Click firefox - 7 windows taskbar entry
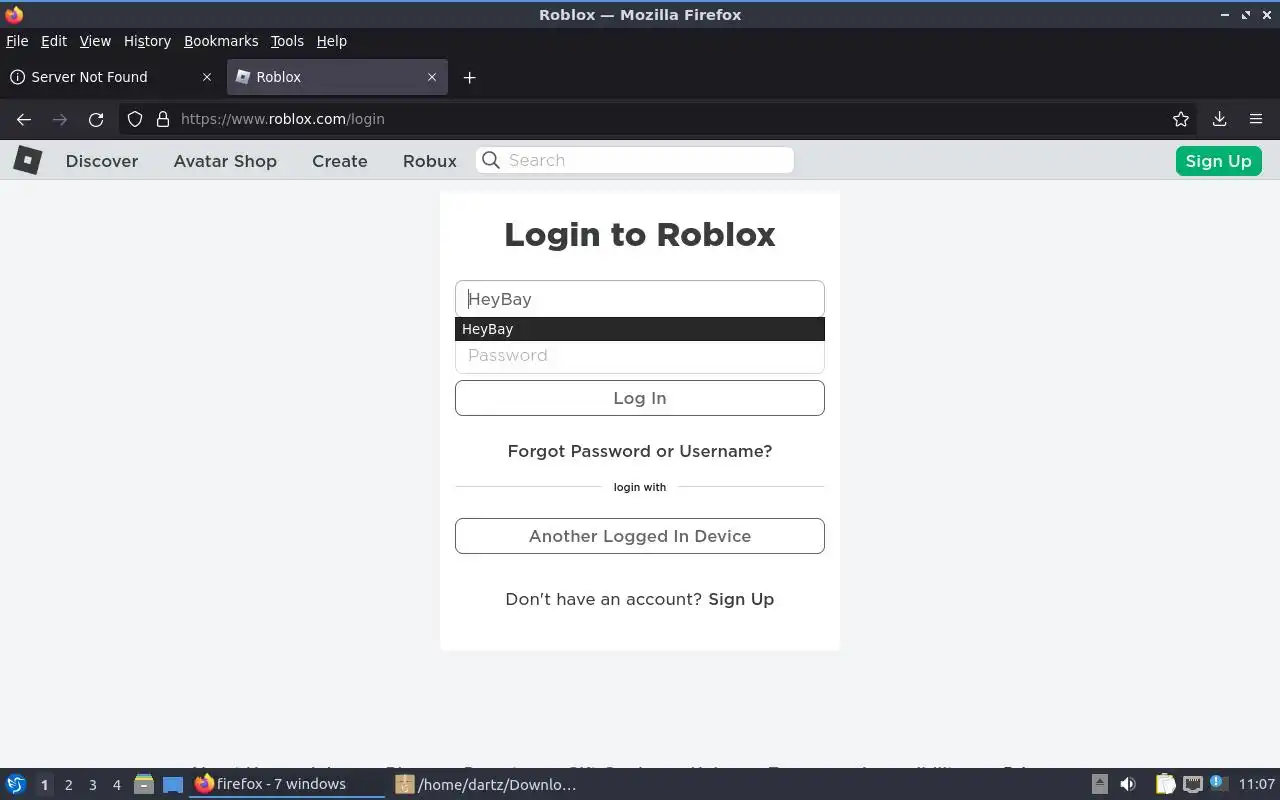The image size is (1280, 800). pos(287,784)
